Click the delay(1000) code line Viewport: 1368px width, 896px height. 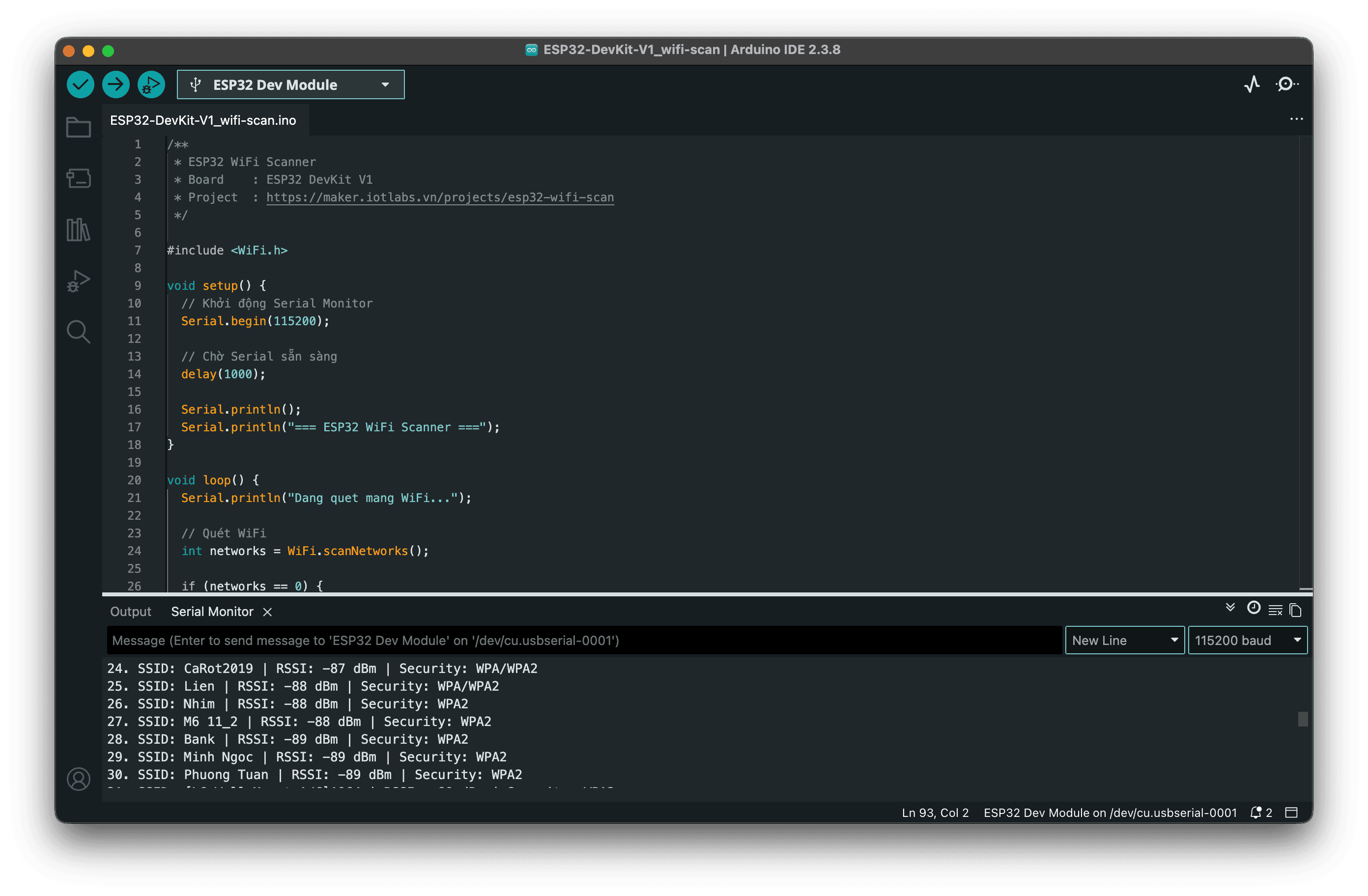(223, 374)
